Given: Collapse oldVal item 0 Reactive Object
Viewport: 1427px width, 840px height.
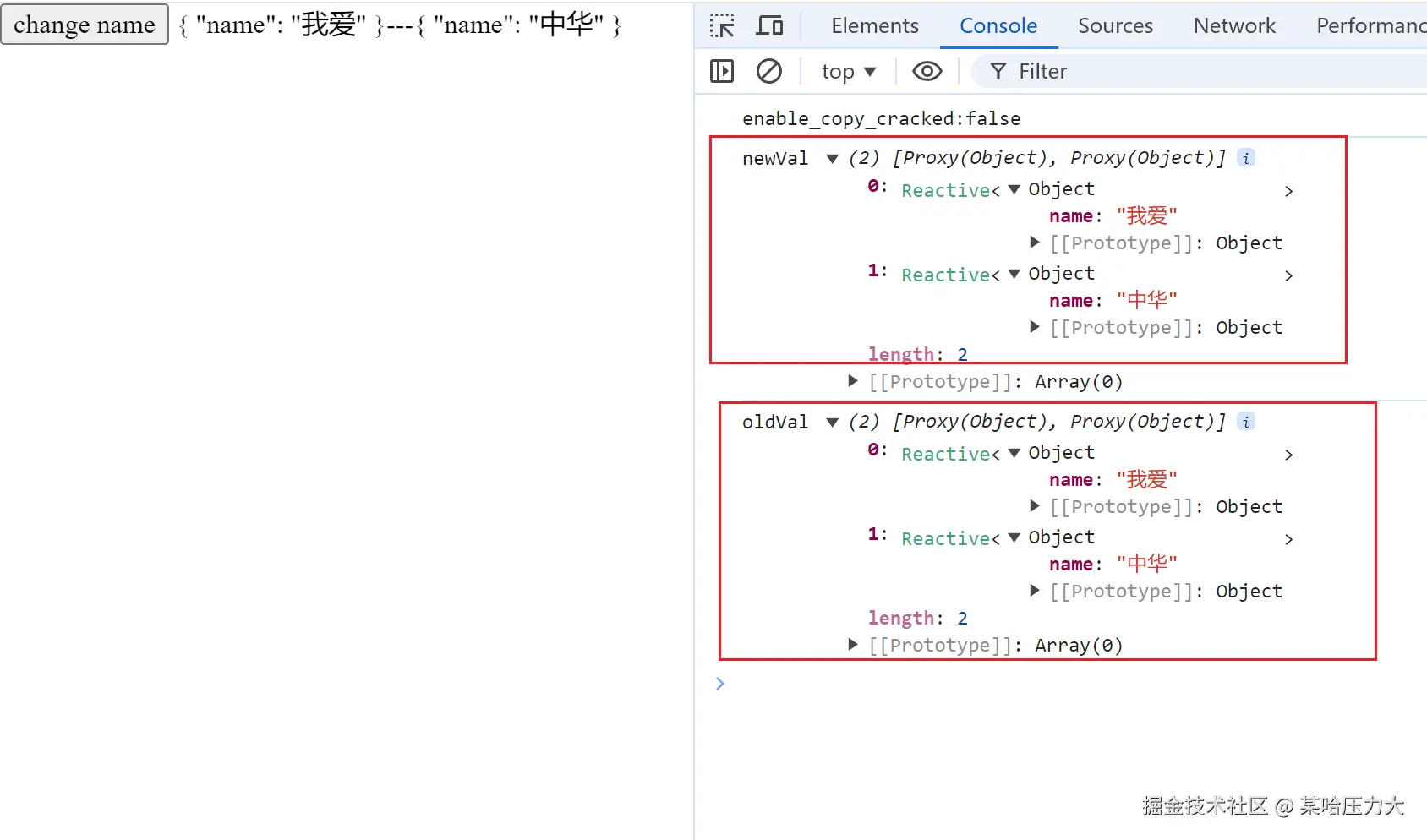Looking at the screenshot, I should pos(1014,453).
